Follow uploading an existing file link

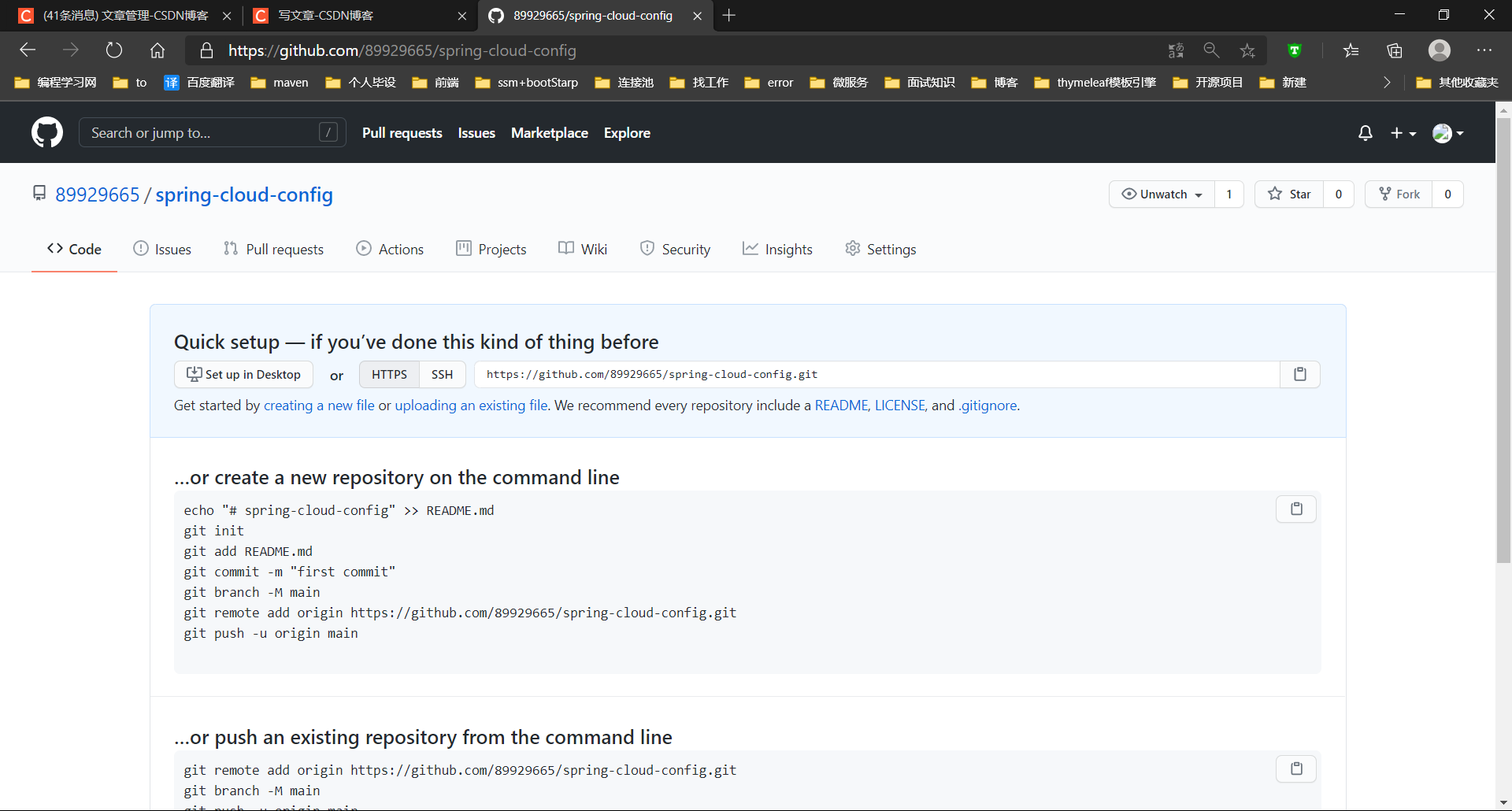[x=471, y=405]
